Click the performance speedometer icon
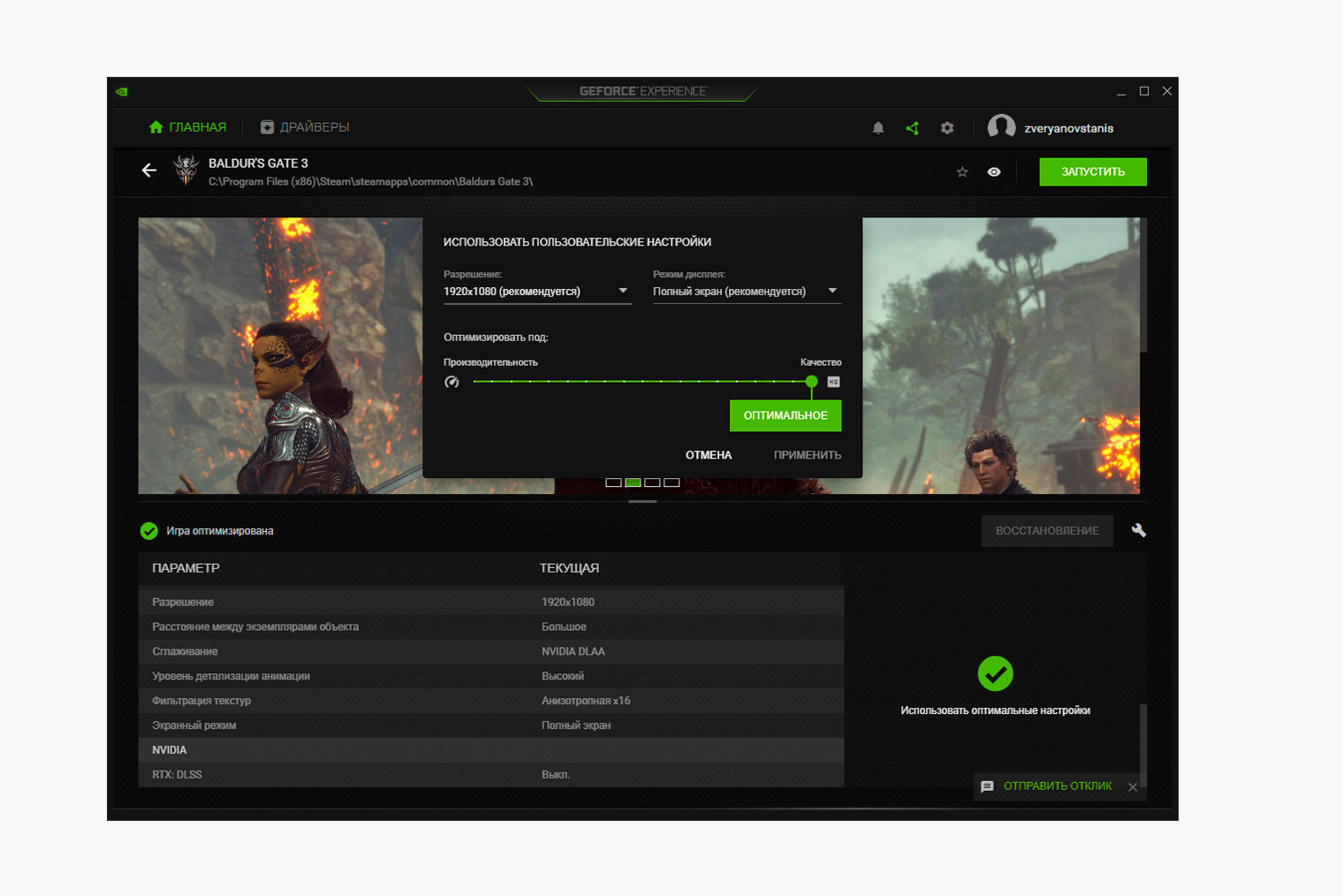 451,382
